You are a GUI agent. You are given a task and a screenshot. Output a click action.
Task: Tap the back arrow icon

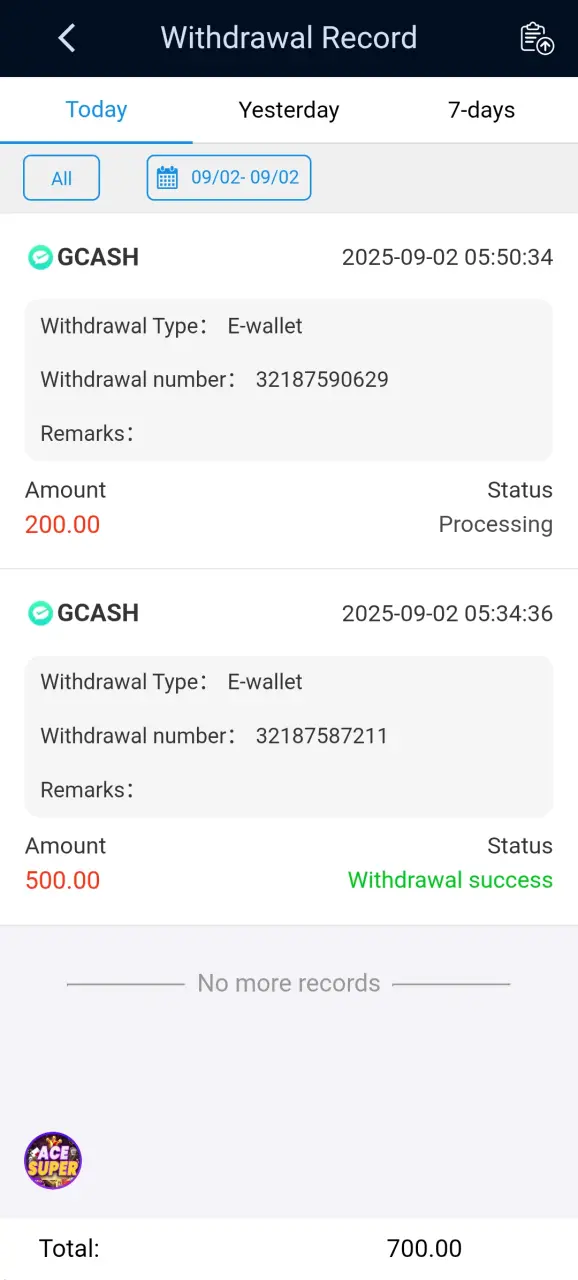click(x=67, y=38)
